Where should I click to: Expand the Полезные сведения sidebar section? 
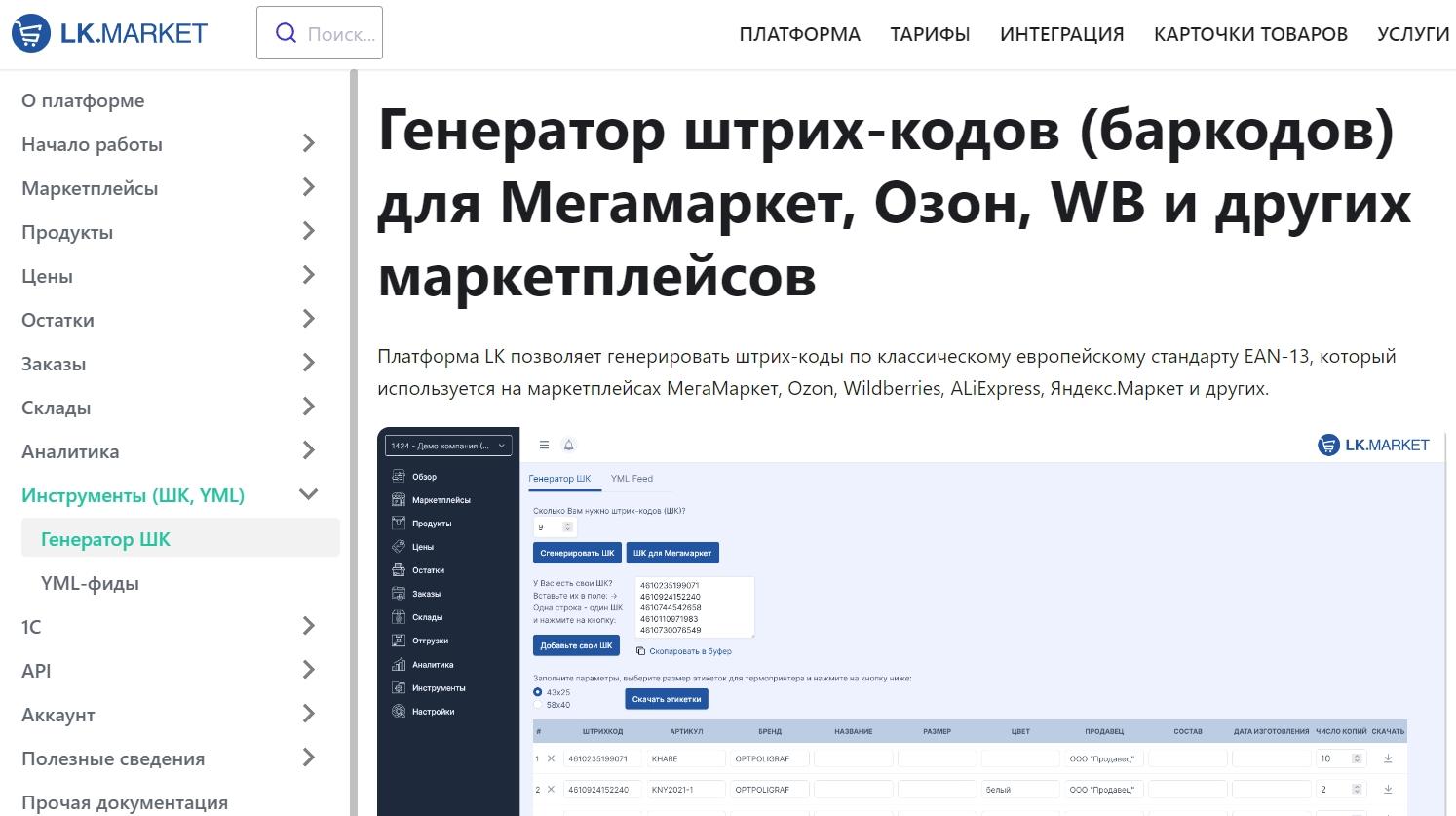click(308, 758)
